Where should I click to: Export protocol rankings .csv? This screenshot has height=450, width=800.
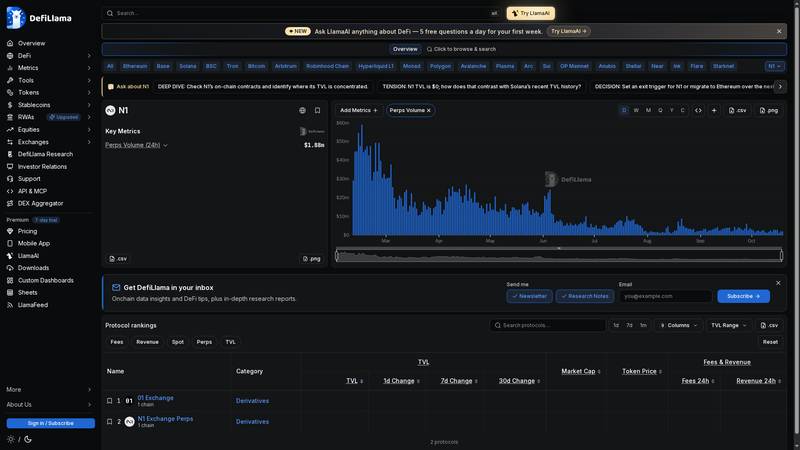(769, 325)
